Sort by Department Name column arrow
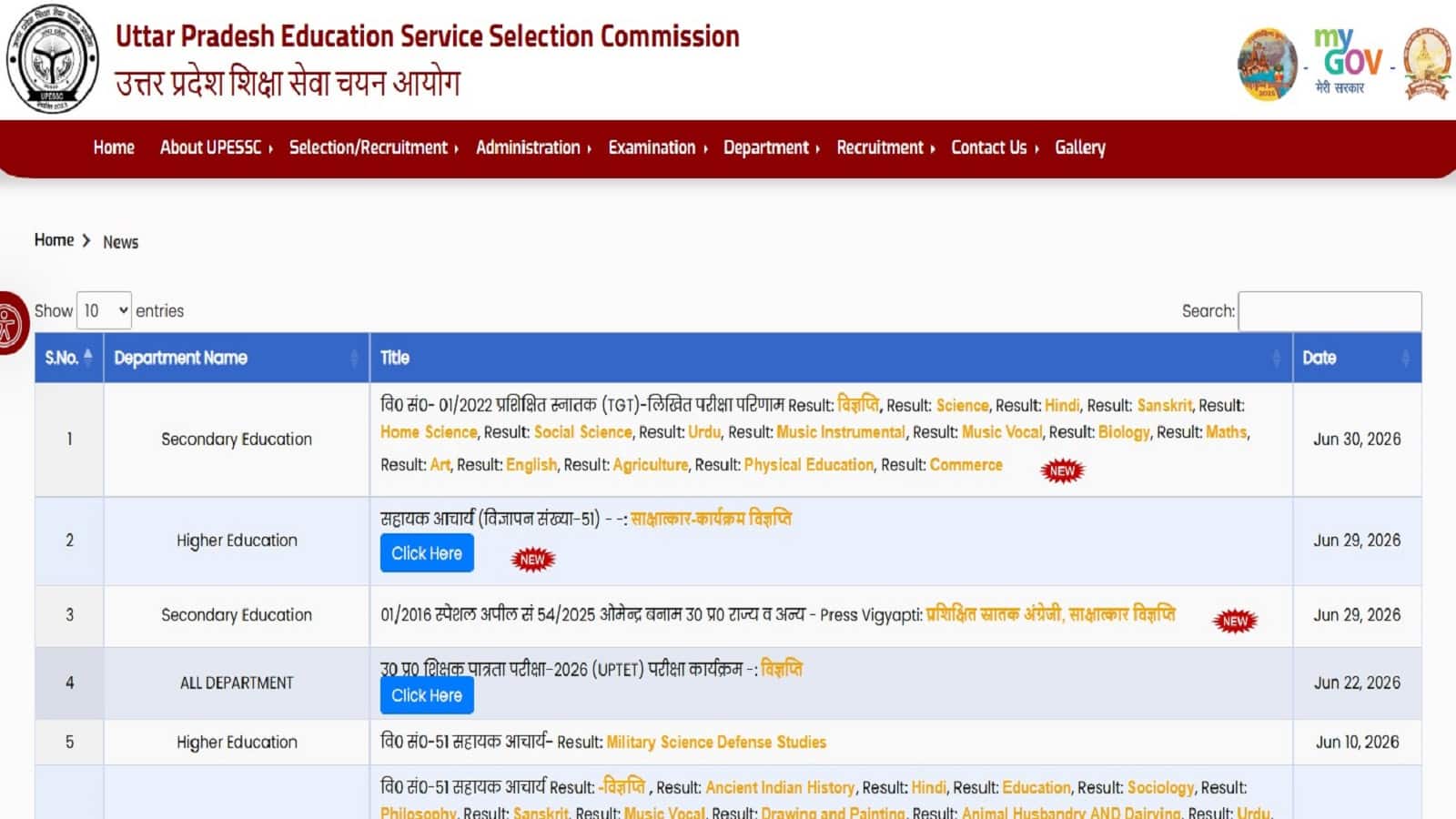 [x=354, y=358]
